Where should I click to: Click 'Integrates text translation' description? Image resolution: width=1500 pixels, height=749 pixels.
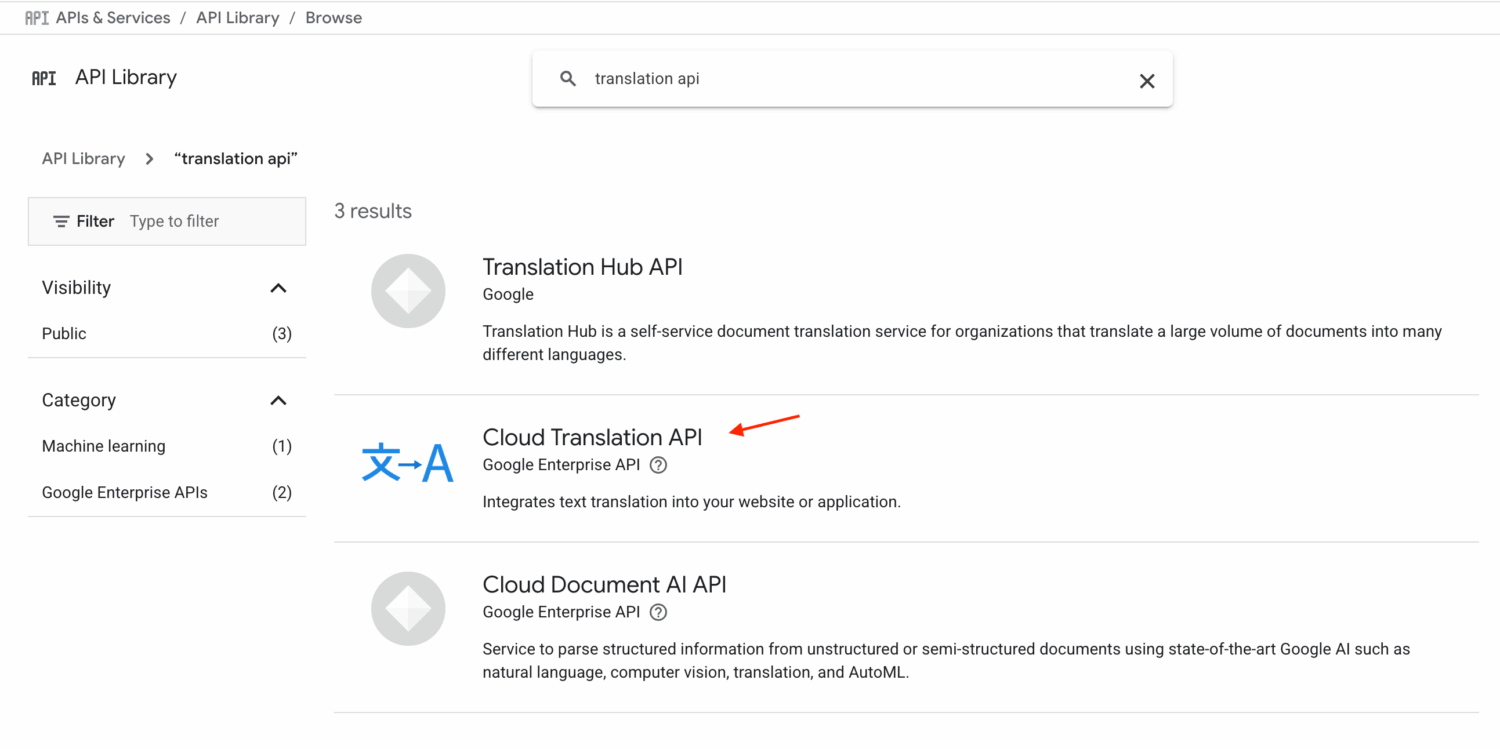pyautogui.click(x=692, y=502)
